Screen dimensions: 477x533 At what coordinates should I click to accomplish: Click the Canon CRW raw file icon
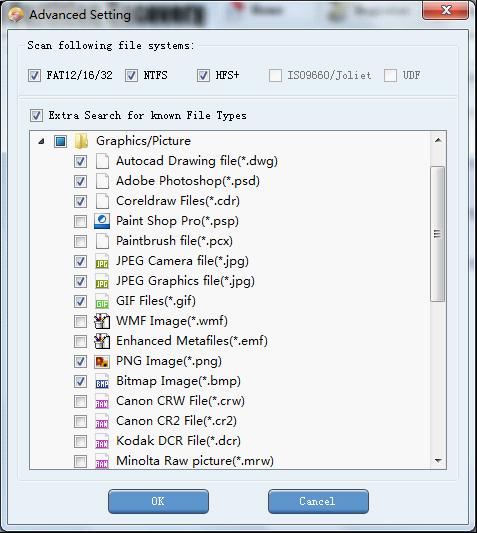pyautogui.click(x=102, y=401)
